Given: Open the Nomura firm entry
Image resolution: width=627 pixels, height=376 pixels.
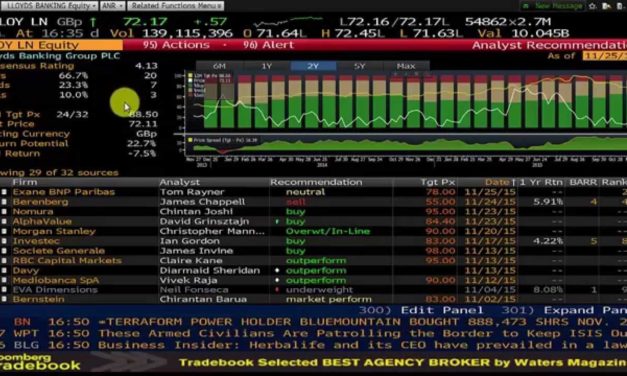Looking at the screenshot, I should coord(33,212).
